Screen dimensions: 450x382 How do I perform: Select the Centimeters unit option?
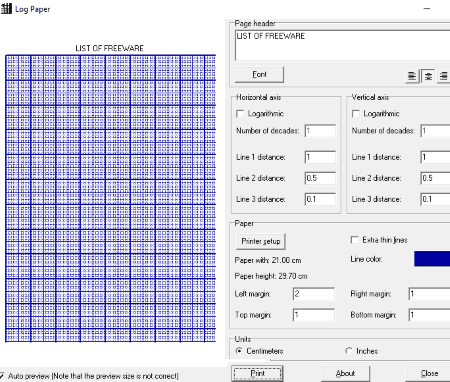pyautogui.click(x=239, y=351)
